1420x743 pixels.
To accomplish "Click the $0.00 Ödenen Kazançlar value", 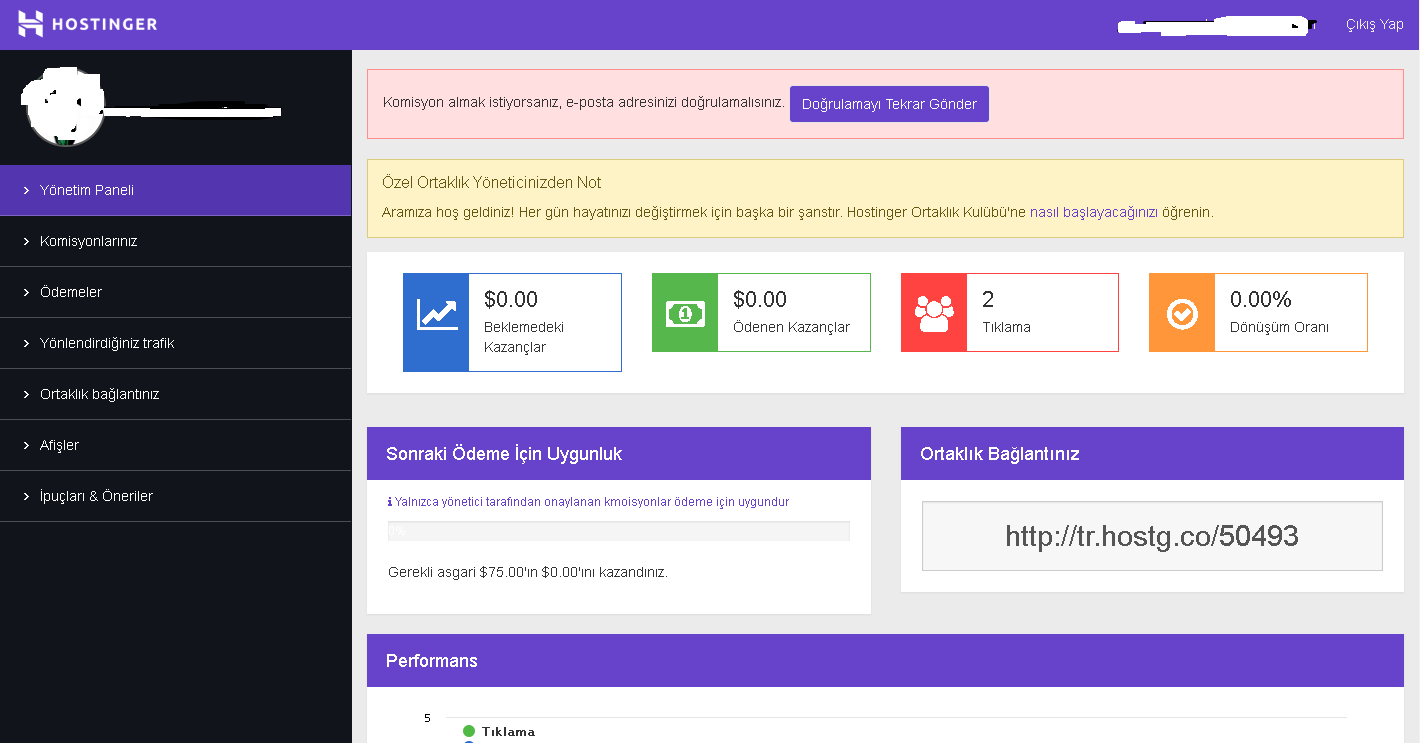I will point(760,299).
